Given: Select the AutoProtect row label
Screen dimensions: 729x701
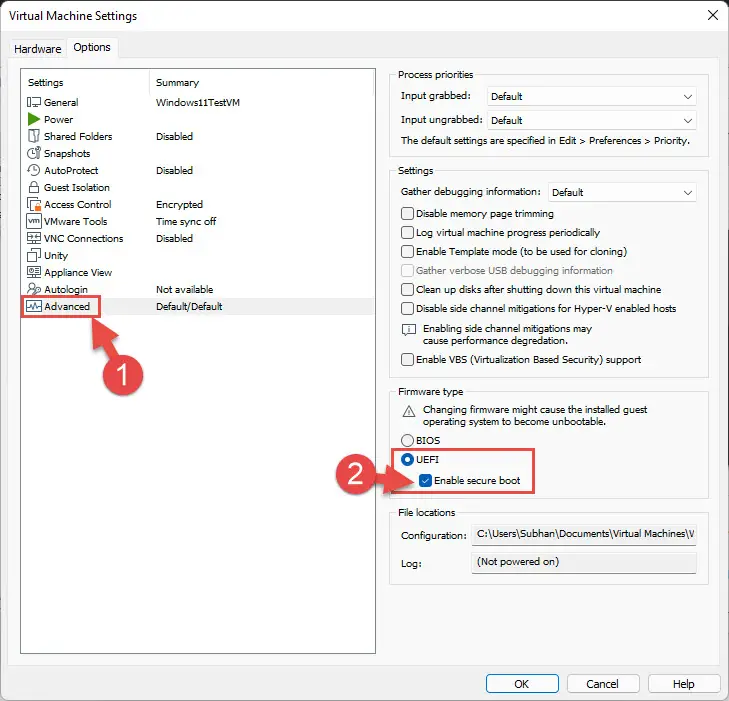Looking at the screenshot, I should click(71, 170).
